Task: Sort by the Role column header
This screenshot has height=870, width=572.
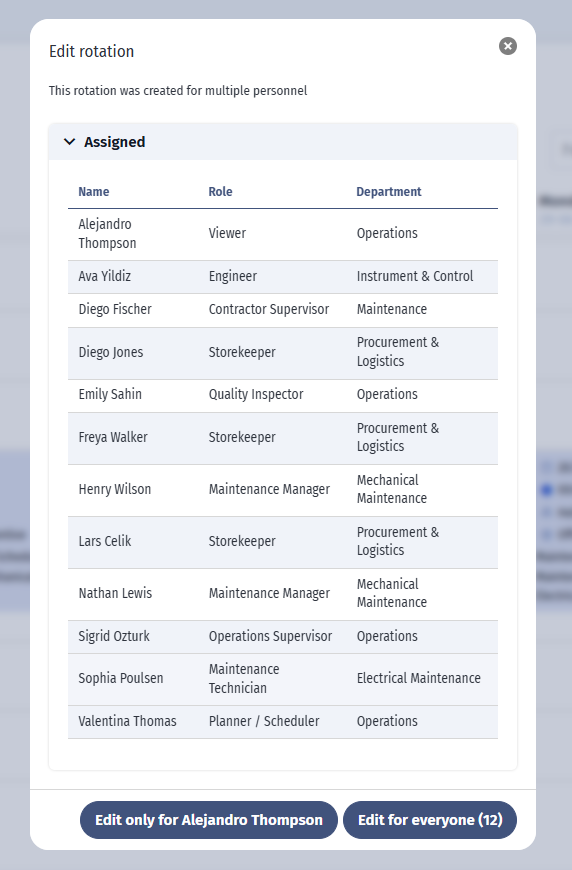Action: pyautogui.click(x=220, y=191)
